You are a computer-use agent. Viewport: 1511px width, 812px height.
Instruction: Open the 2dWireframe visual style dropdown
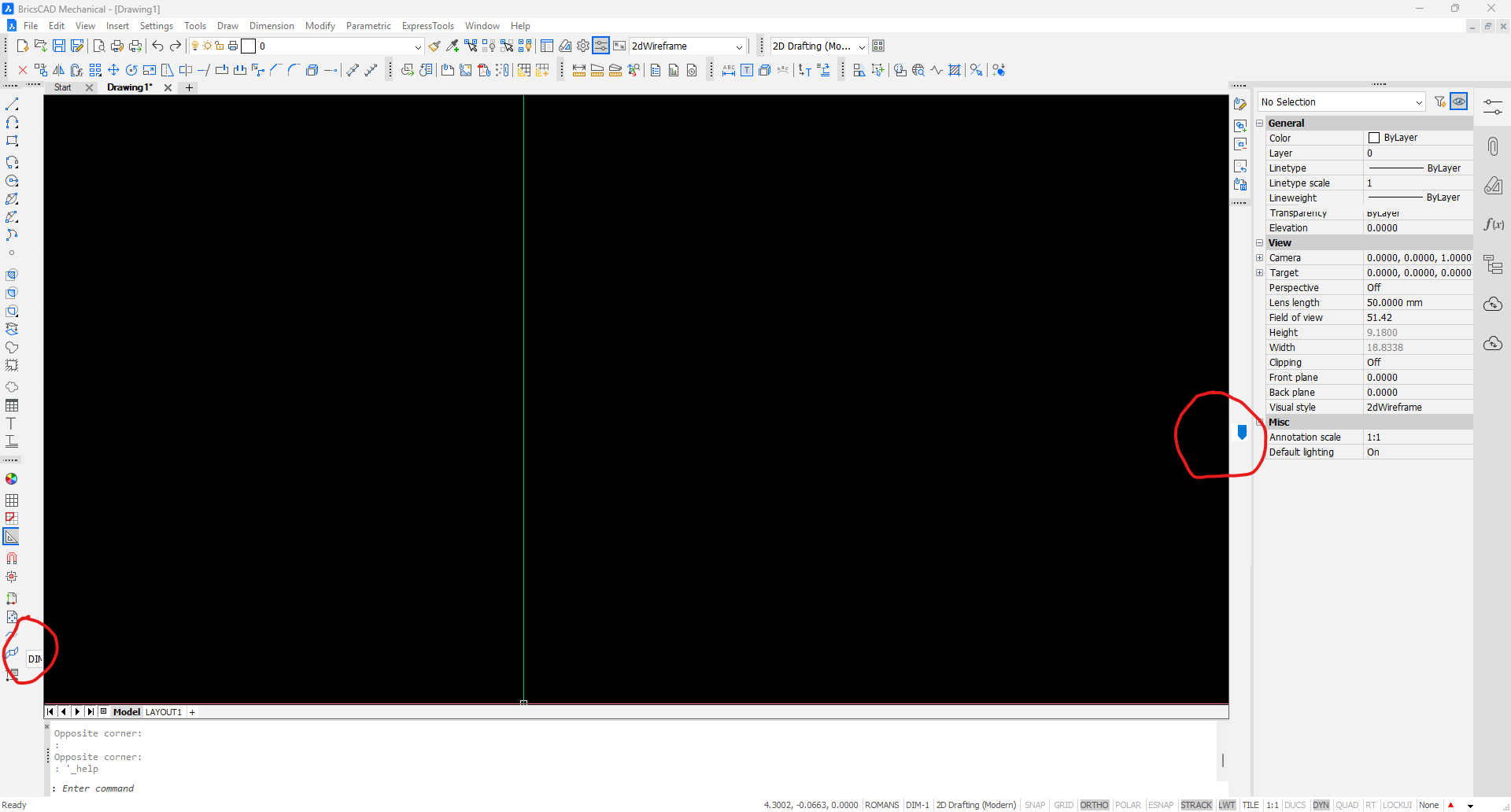pyautogui.click(x=687, y=46)
